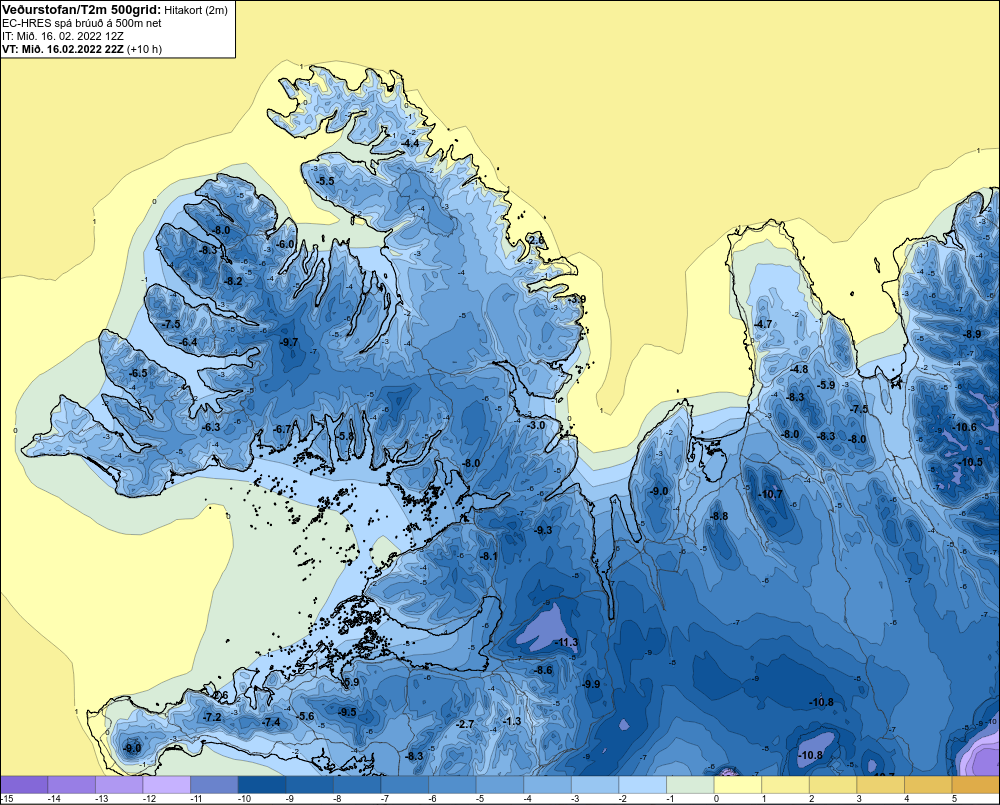Click the -3.9 temperature label
This screenshot has width=1000, height=805.
tap(577, 299)
